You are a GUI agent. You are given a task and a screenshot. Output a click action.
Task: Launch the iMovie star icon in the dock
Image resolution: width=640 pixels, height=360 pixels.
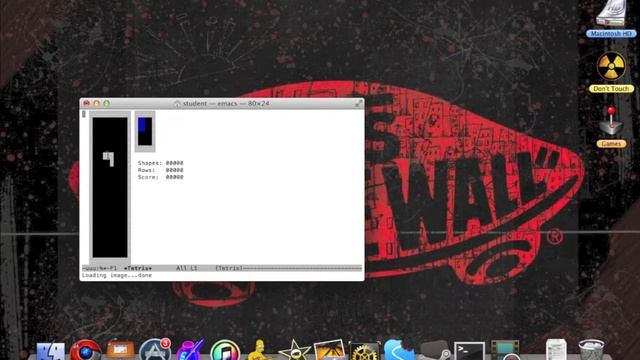pos(294,350)
